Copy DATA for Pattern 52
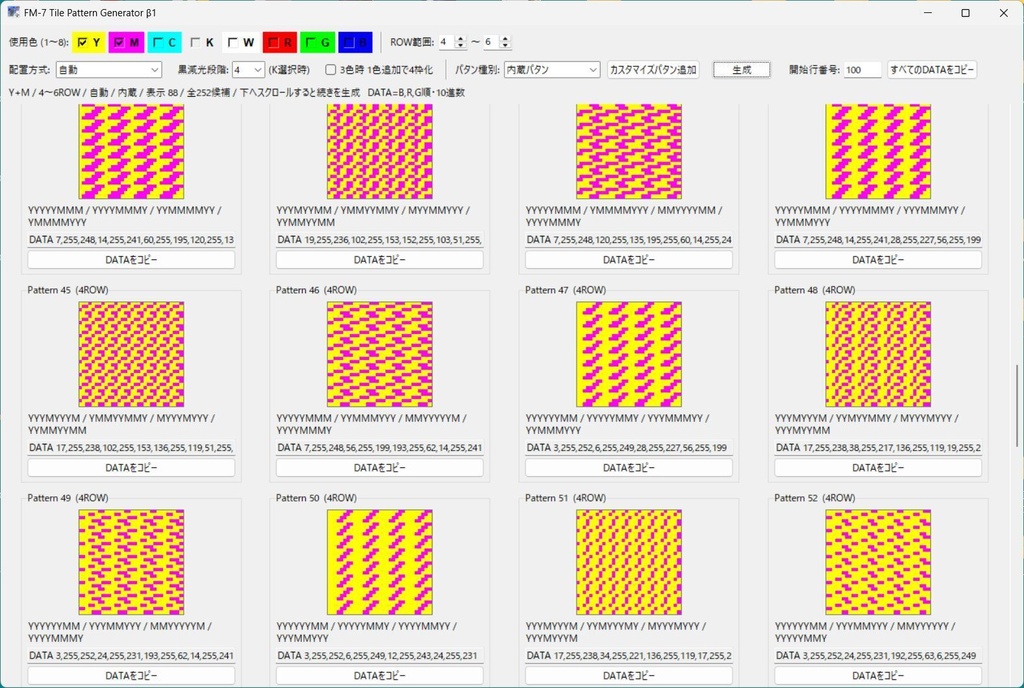 click(878, 676)
